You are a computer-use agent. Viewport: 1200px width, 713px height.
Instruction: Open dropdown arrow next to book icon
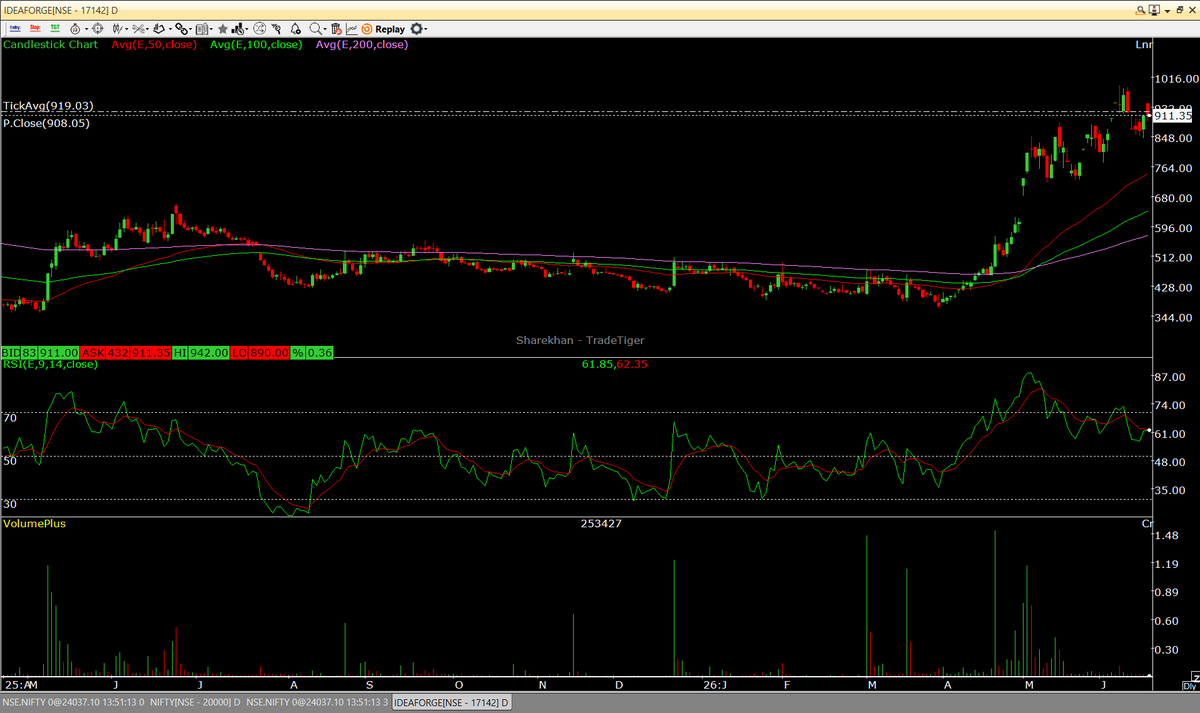click(x=212, y=29)
